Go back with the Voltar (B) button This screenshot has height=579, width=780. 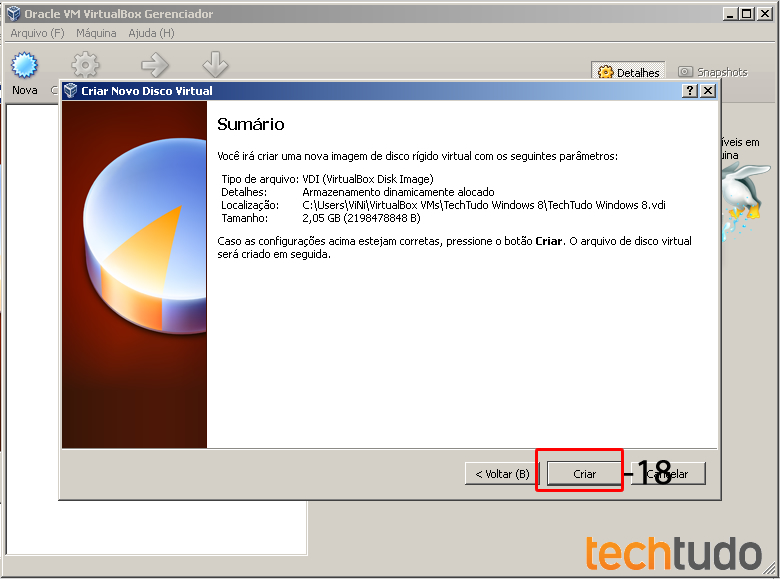click(x=502, y=474)
